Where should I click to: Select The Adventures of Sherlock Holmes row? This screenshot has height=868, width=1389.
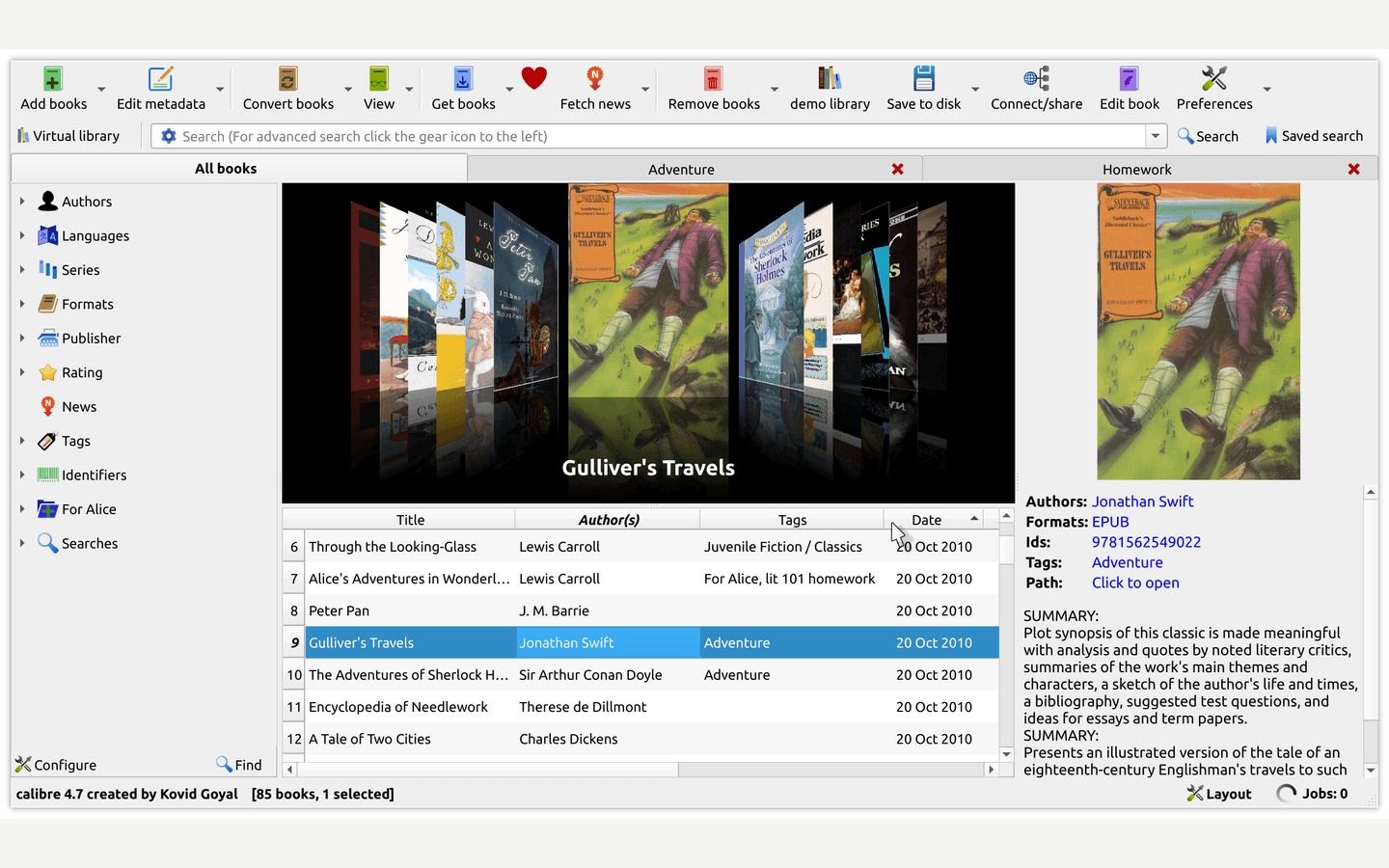(x=641, y=675)
